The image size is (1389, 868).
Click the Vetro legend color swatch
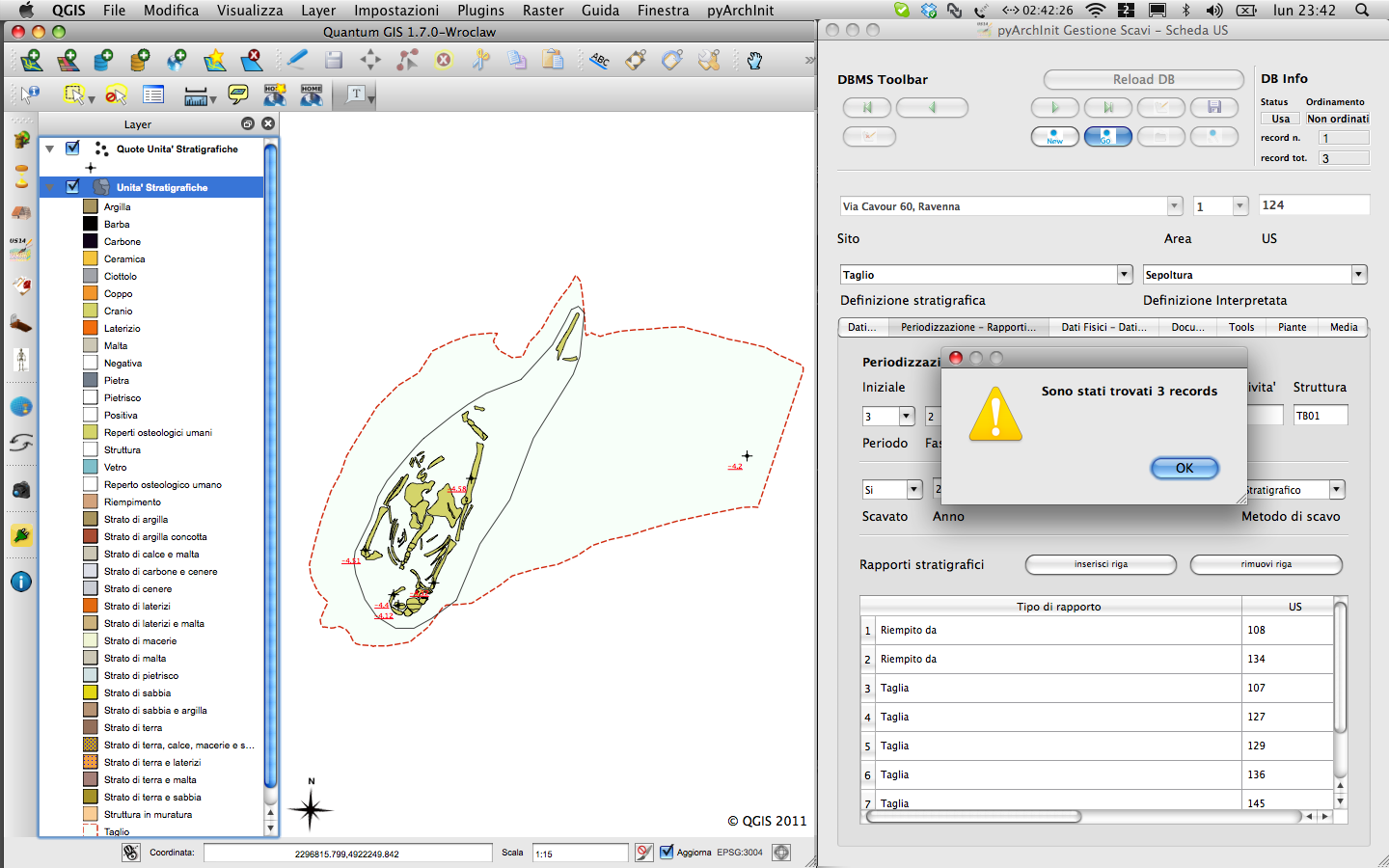(91, 467)
